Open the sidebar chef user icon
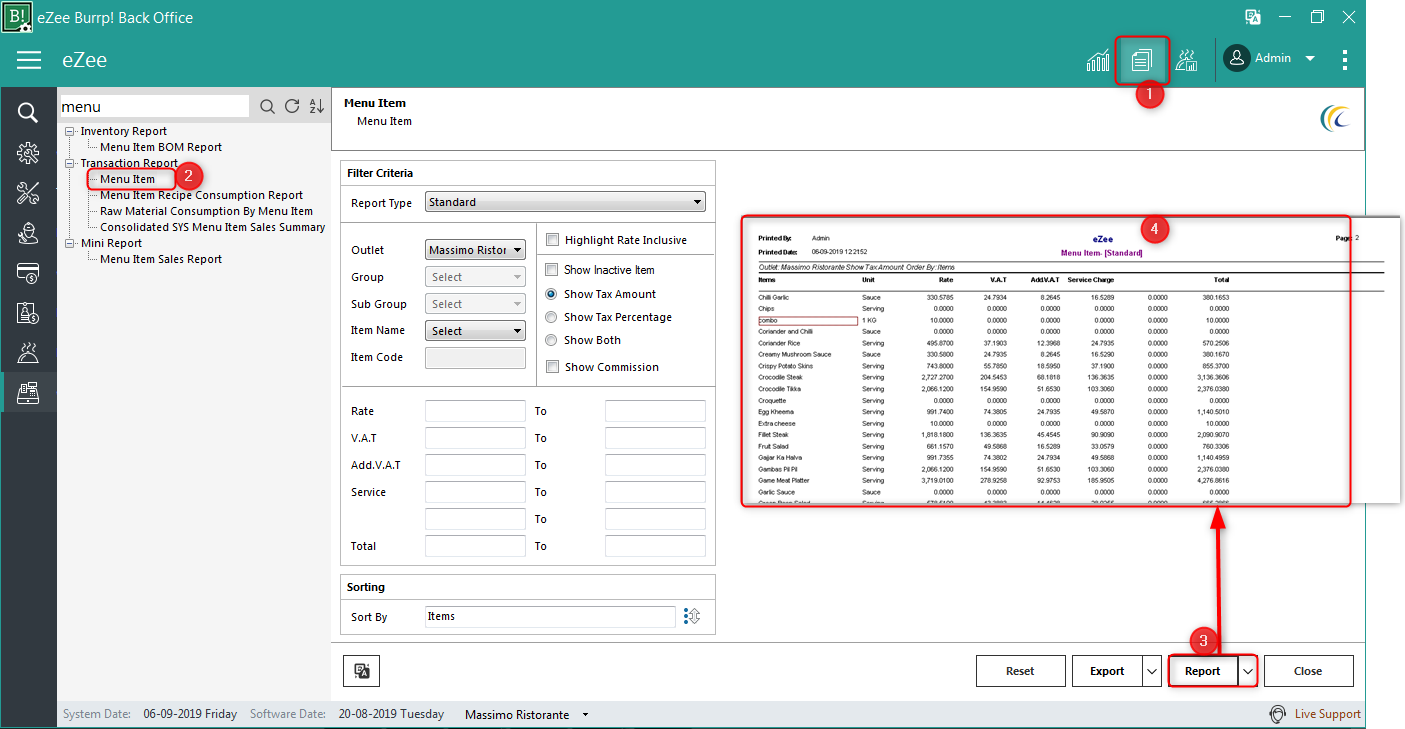Viewport: 1405px width, 729px height. pyautogui.click(x=28, y=233)
